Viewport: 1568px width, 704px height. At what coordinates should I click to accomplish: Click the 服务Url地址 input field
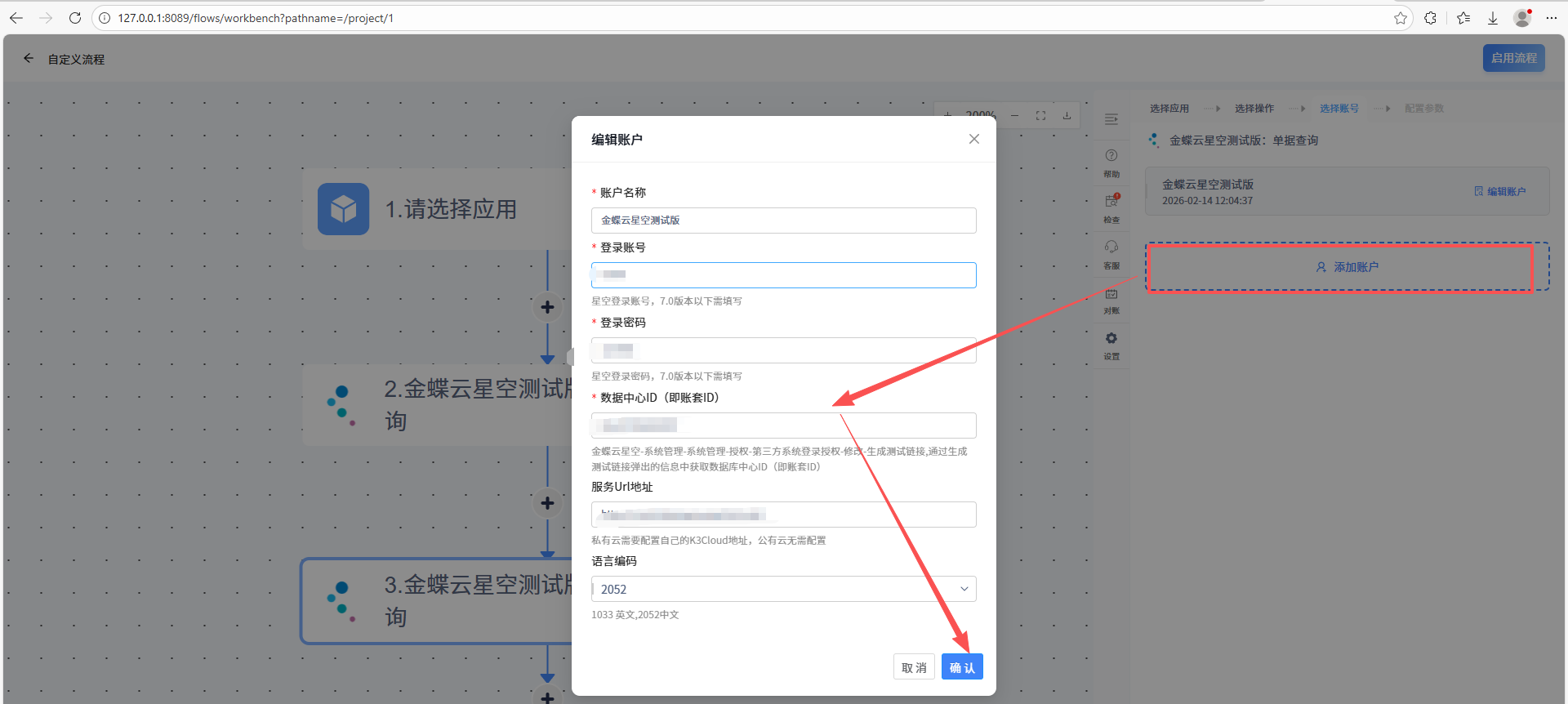pos(783,515)
